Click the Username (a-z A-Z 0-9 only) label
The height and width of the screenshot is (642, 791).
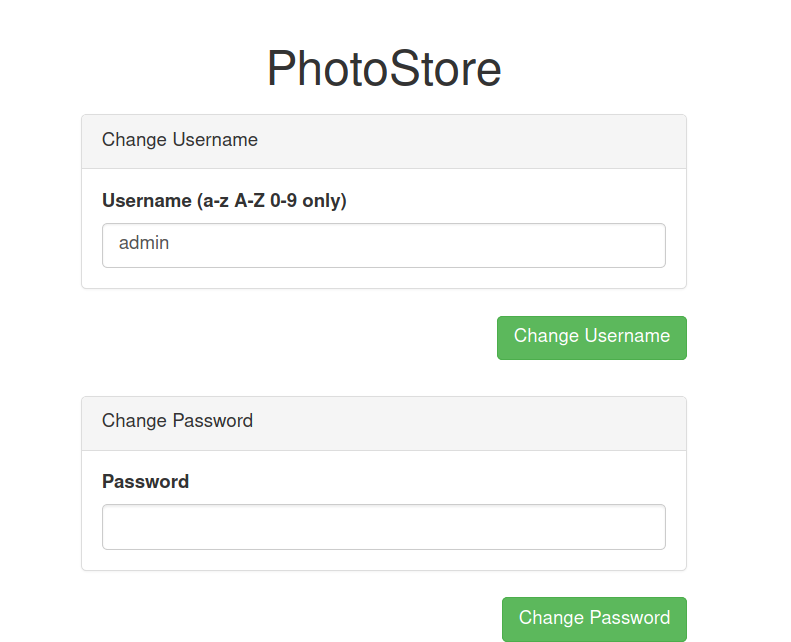click(x=224, y=201)
